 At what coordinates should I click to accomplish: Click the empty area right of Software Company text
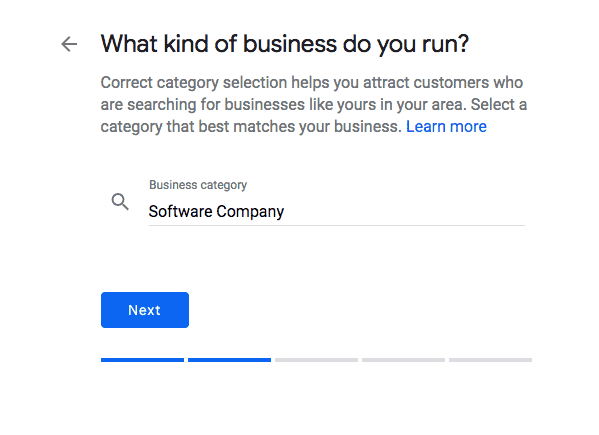pos(404,211)
